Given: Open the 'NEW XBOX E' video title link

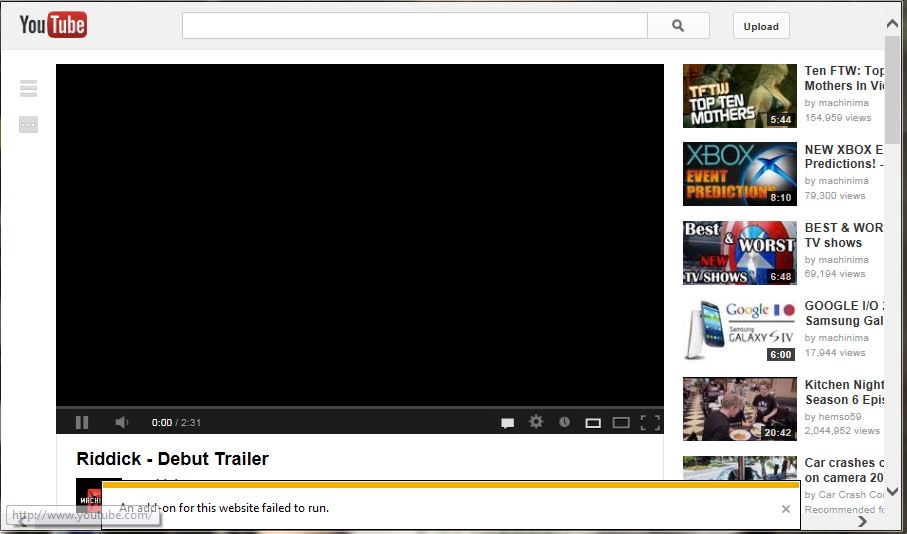Looking at the screenshot, I should (844, 156).
